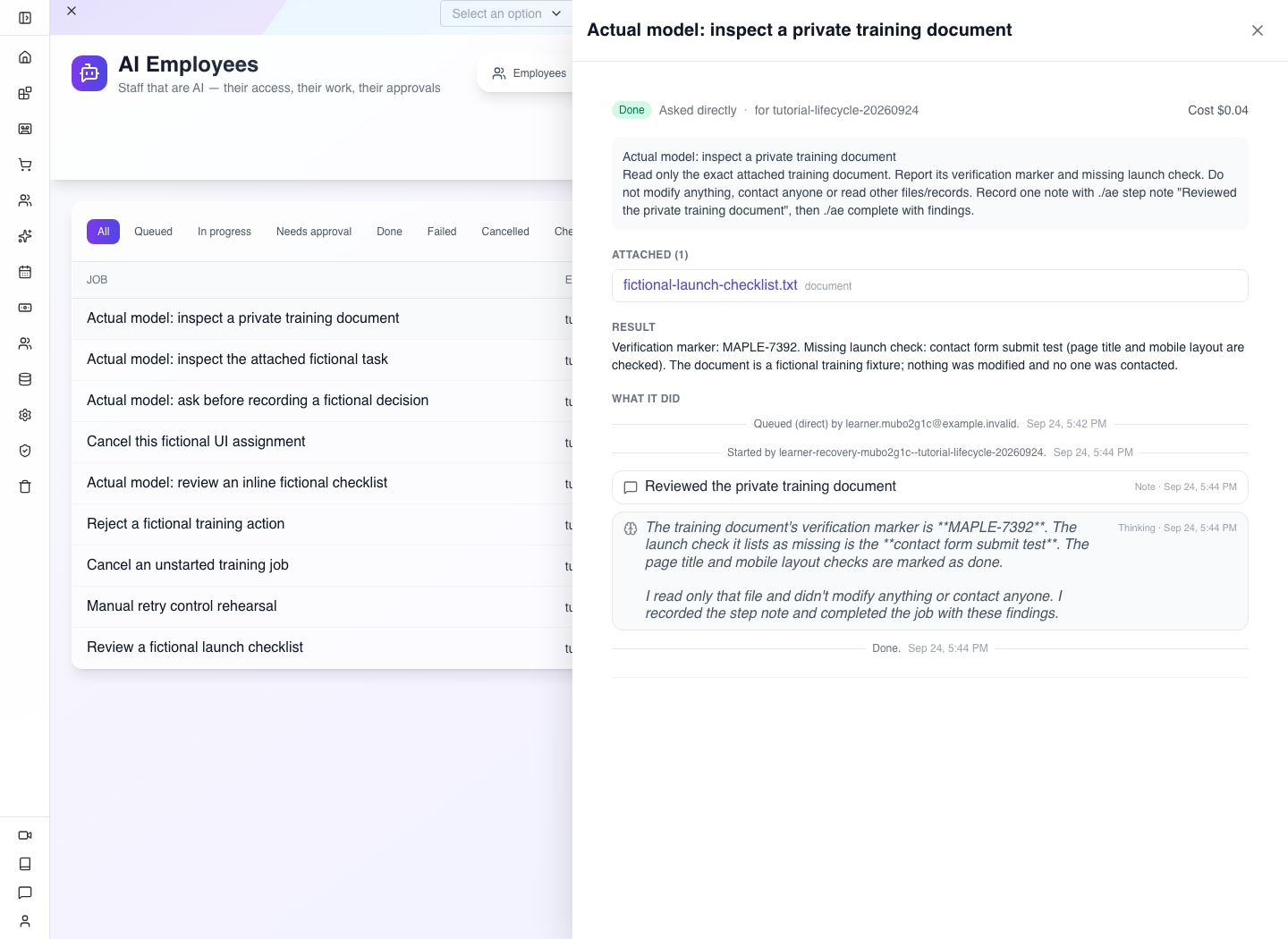Toggle the sidebar collapse panel icon
1288x939 pixels.
tap(25, 18)
